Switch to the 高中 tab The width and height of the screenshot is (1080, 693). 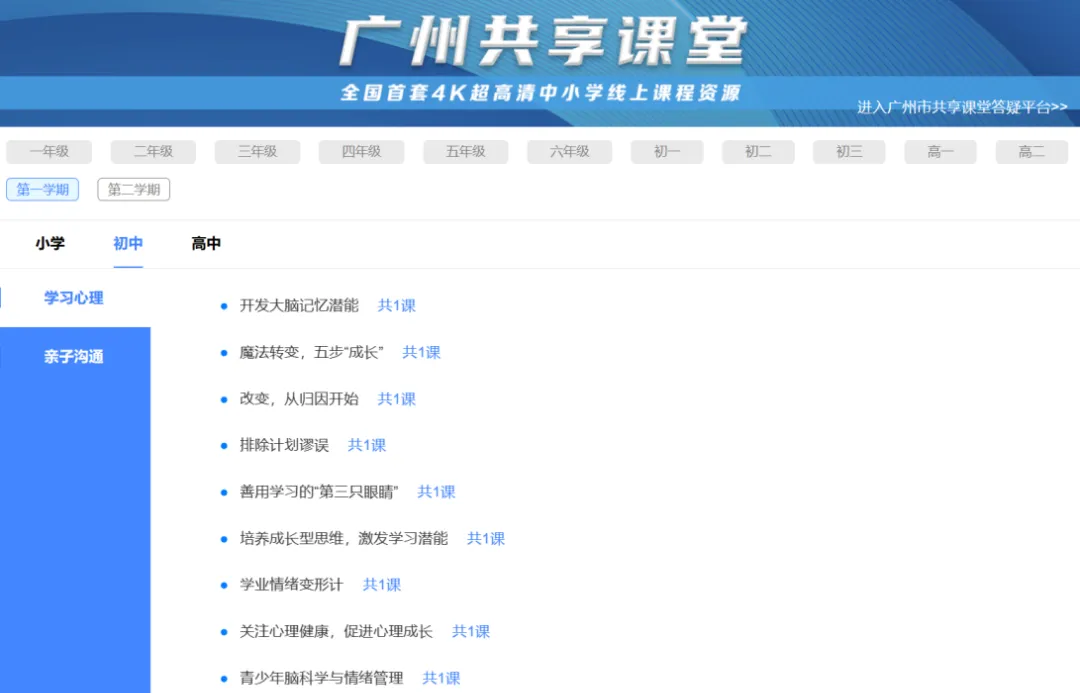coord(206,243)
